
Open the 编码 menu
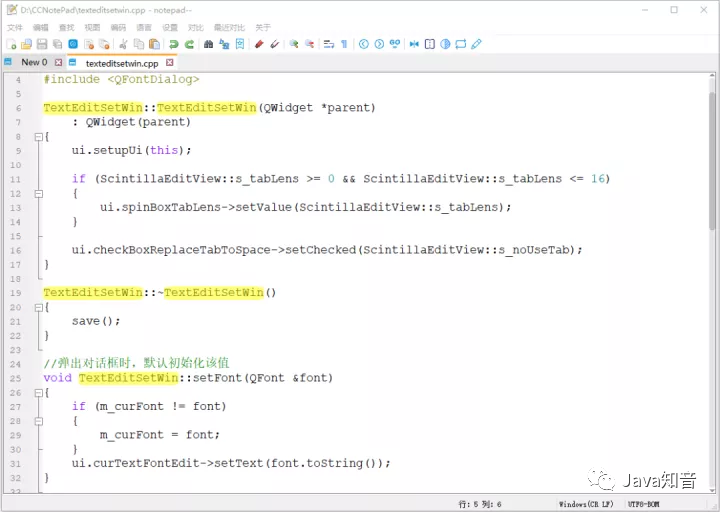pyautogui.click(x=118, y=28)
